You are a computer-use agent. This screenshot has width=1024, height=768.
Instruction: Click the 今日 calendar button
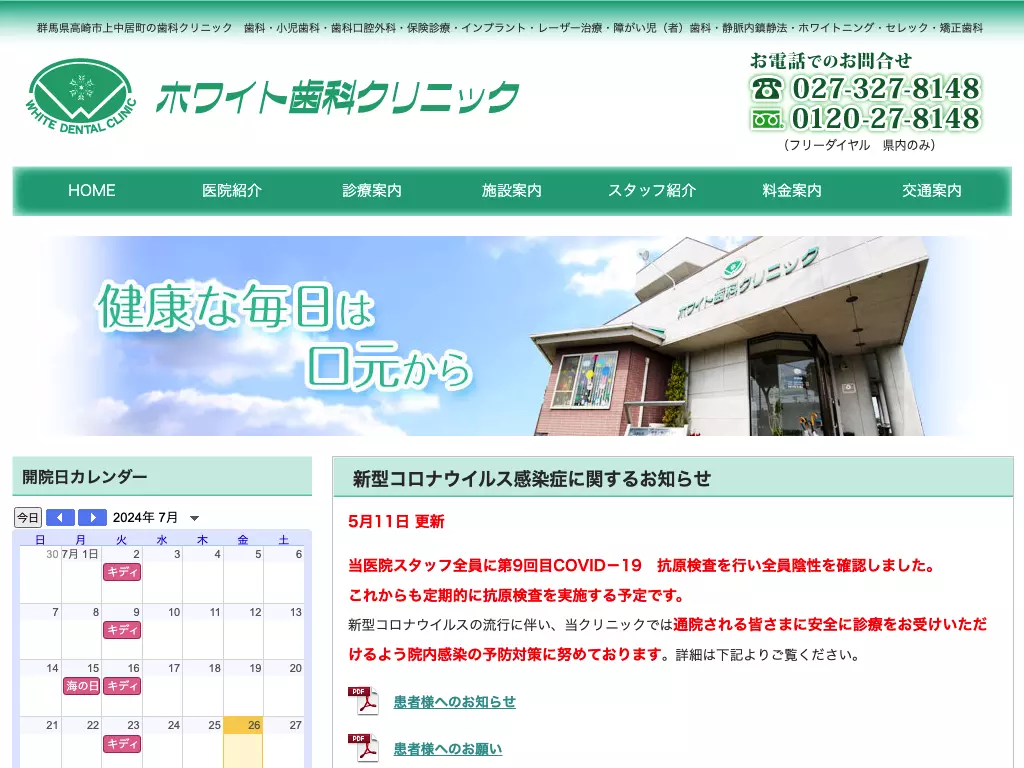(28, 518)
